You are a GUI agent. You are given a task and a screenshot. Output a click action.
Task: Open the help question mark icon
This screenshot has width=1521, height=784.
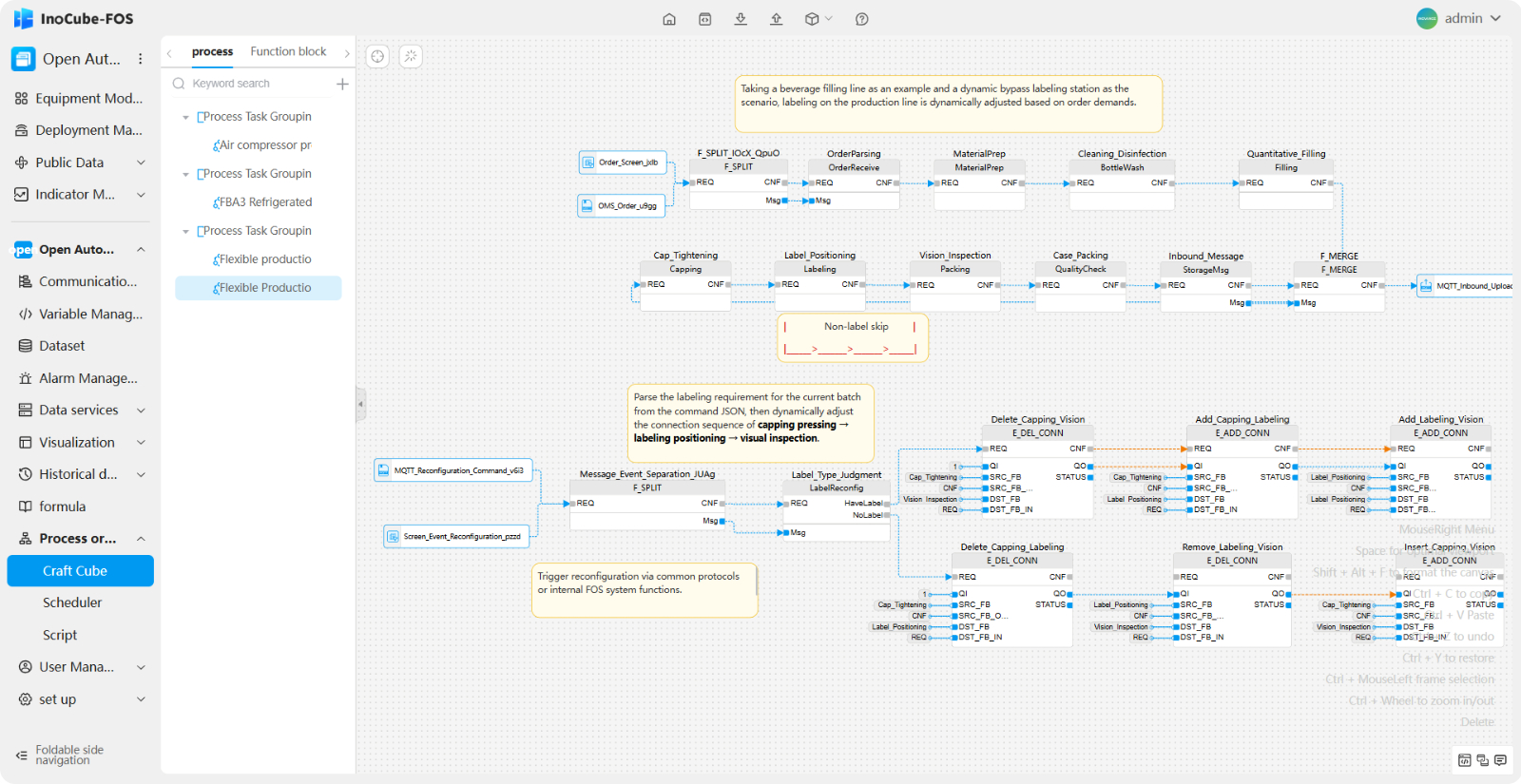pyautogui.click(x=862, y=19)
